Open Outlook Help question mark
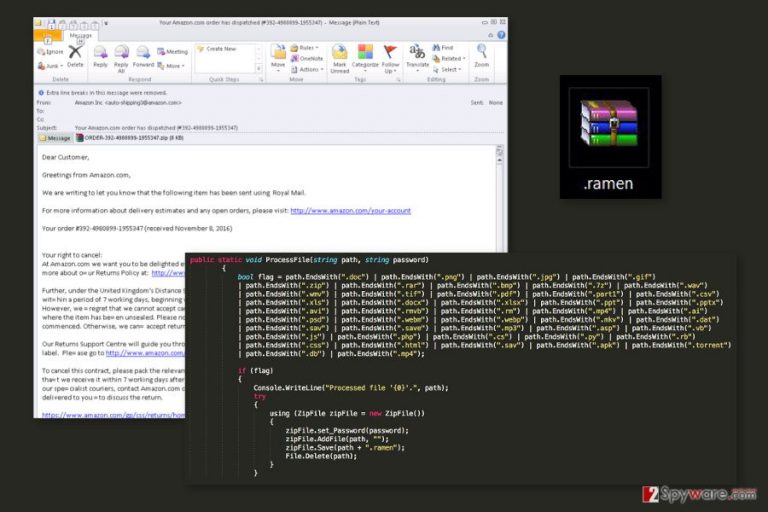This screenshot has width=768, height=512. [501, 35]
